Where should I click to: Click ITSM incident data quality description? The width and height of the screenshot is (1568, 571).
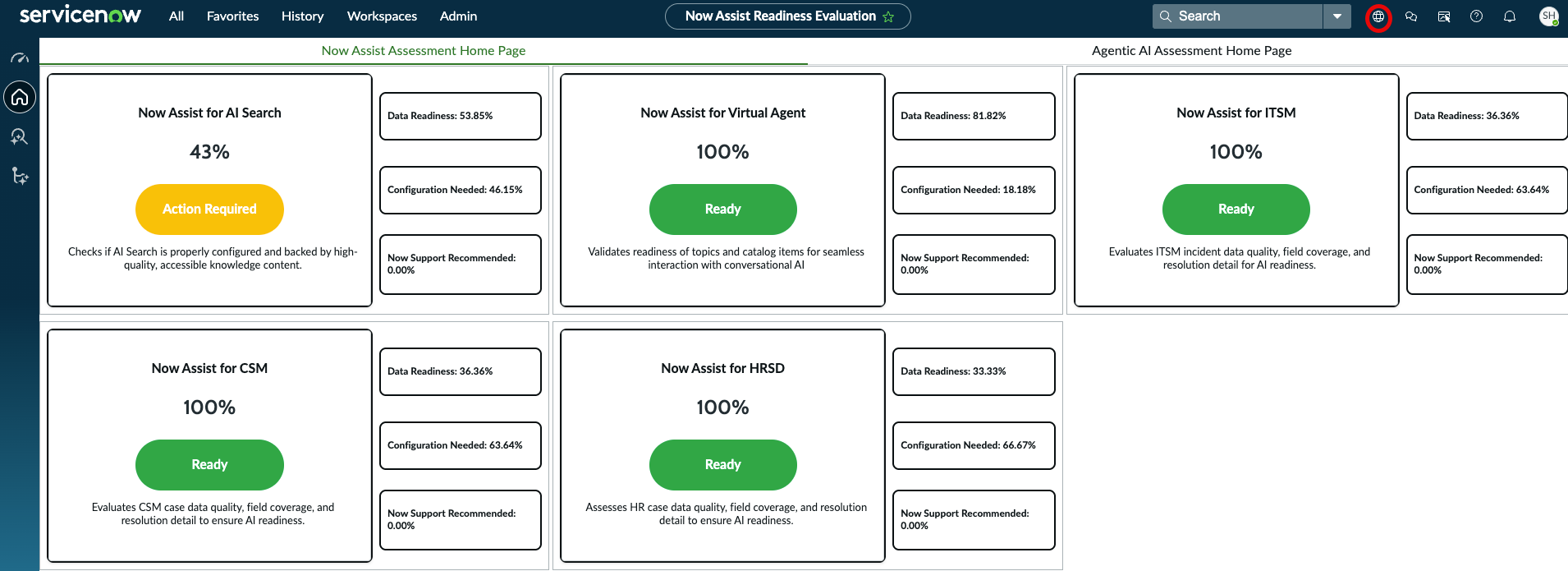[1239, 258]
